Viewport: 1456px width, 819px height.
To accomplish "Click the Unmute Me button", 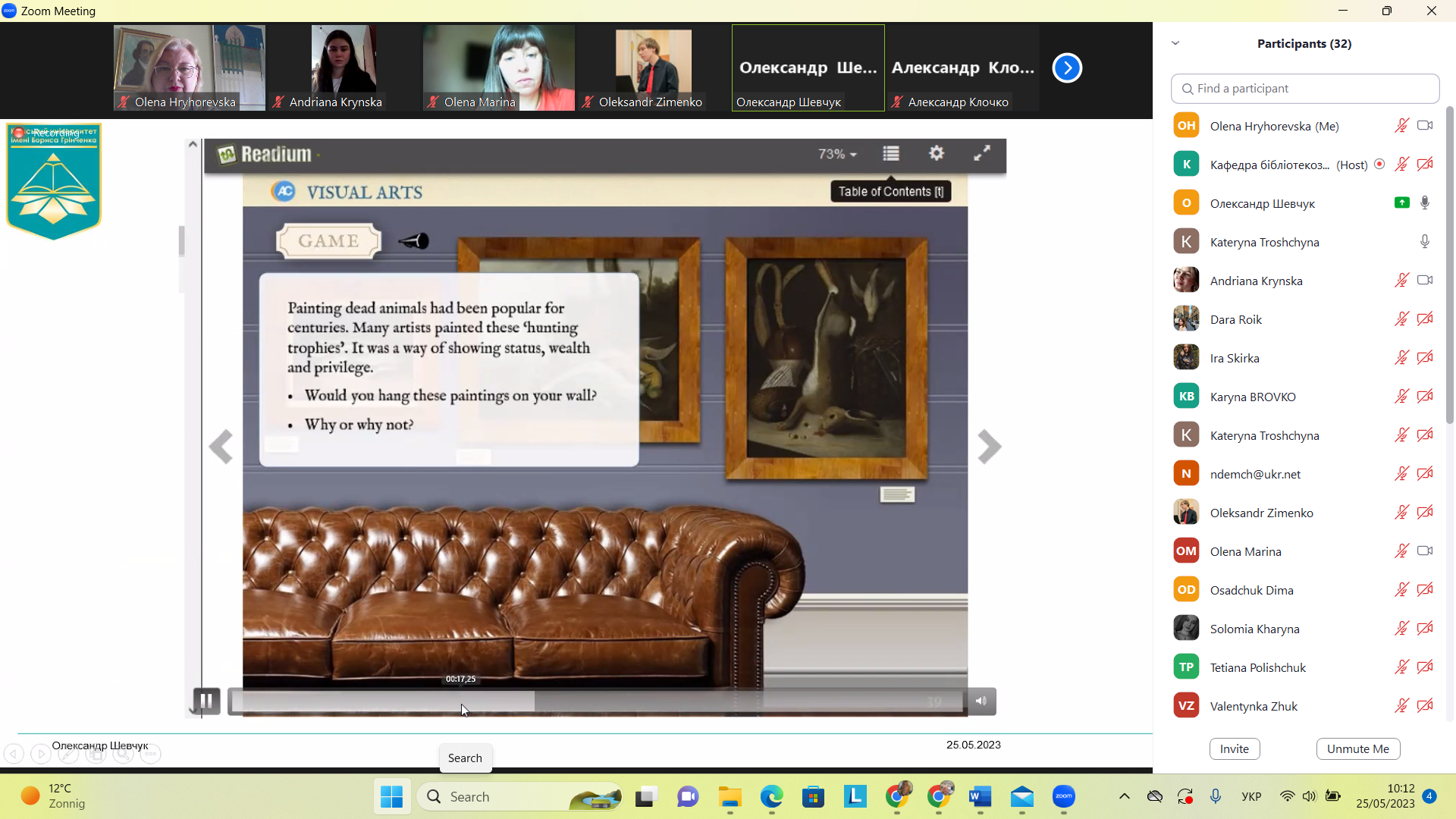I will [x=1357, y=748].
